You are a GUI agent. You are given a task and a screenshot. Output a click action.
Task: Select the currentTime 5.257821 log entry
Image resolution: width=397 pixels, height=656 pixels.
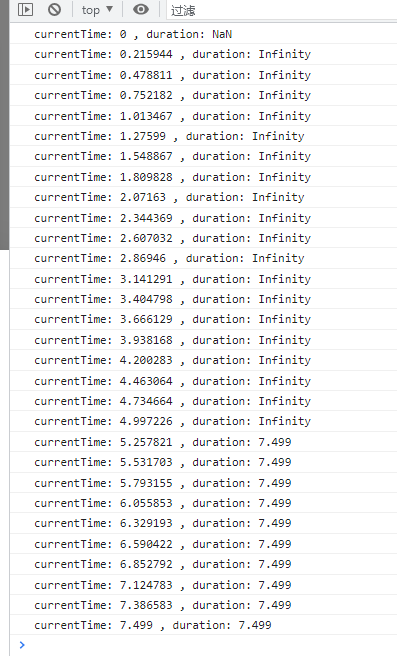203,442
